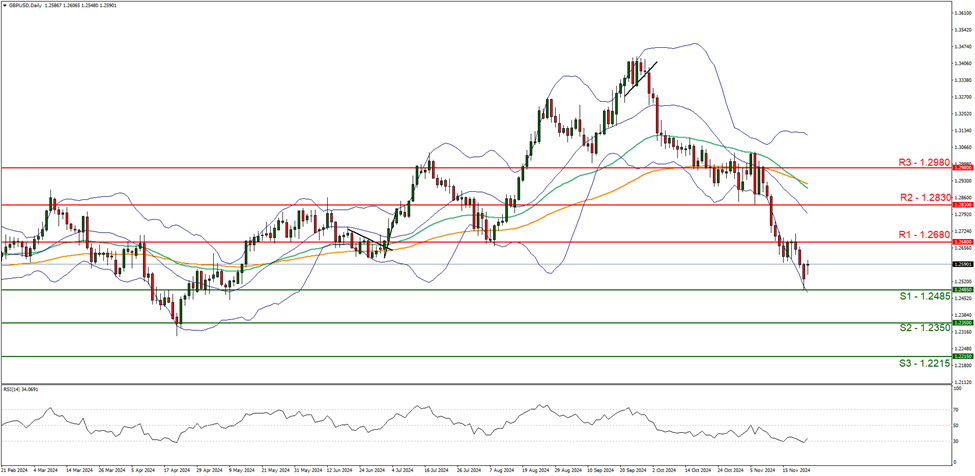Click the black trendline near September peak
975x476 pixels.
pyautogui.click(x=641, y=80)
